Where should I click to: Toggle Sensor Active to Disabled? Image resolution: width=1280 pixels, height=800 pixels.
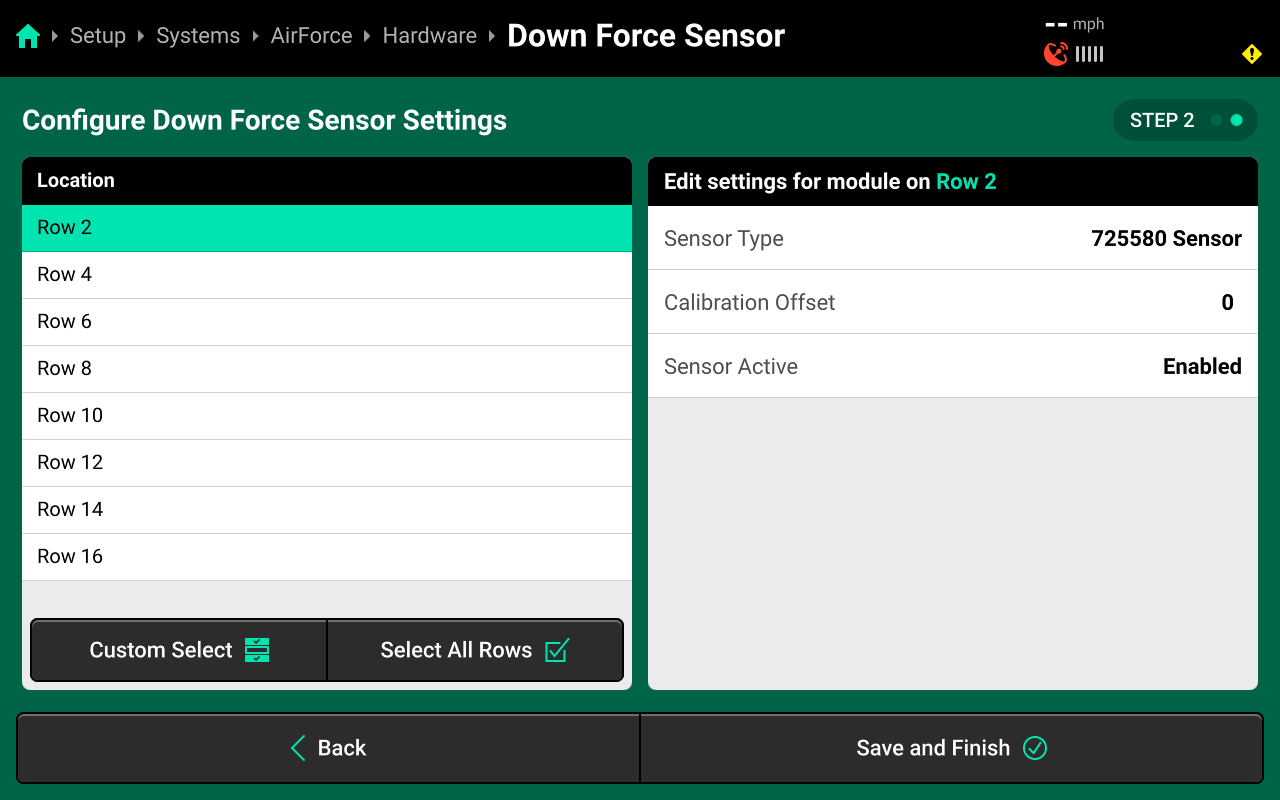point(952,366)
